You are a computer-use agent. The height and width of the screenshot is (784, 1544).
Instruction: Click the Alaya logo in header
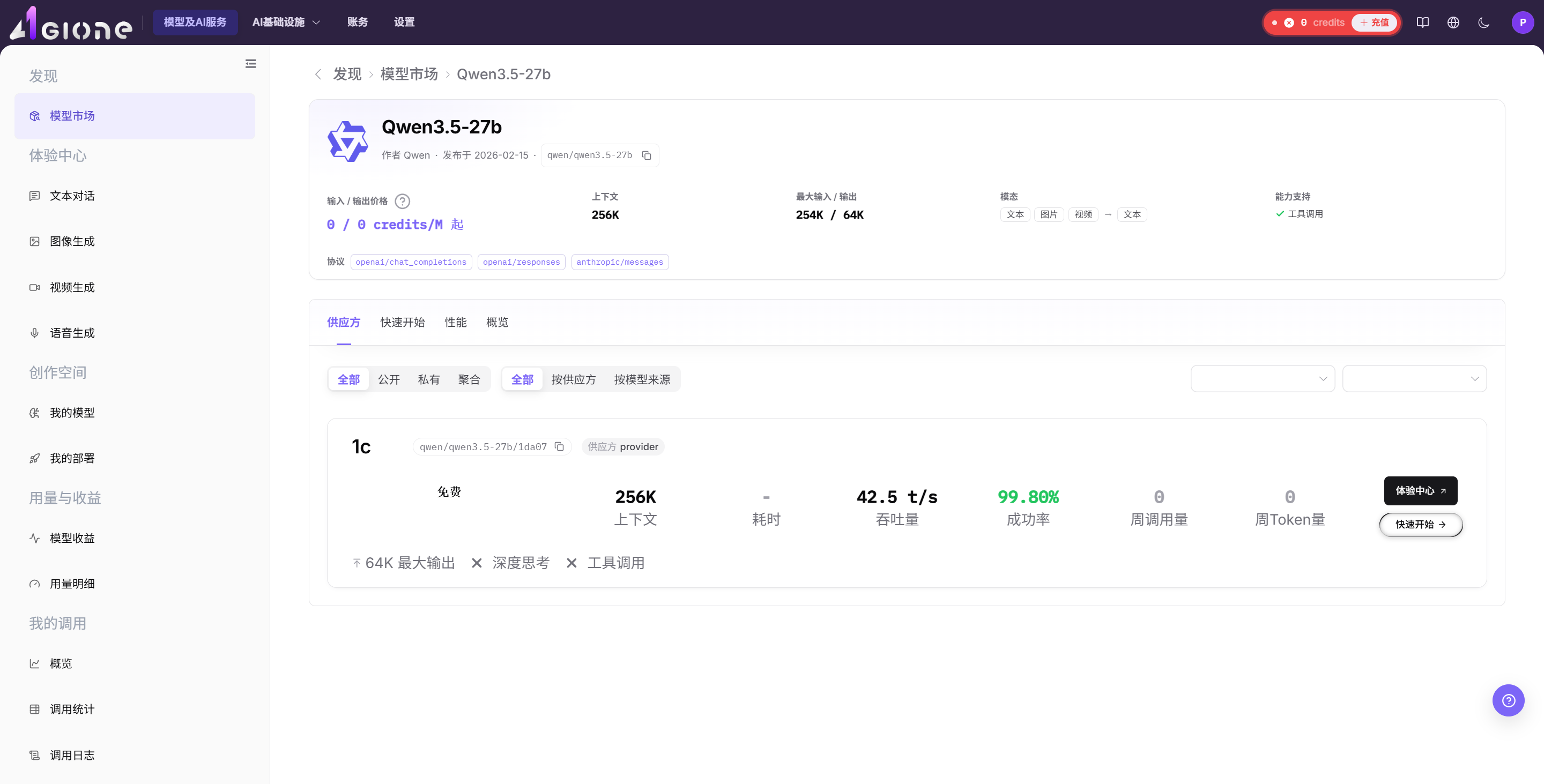coord(71,24)
